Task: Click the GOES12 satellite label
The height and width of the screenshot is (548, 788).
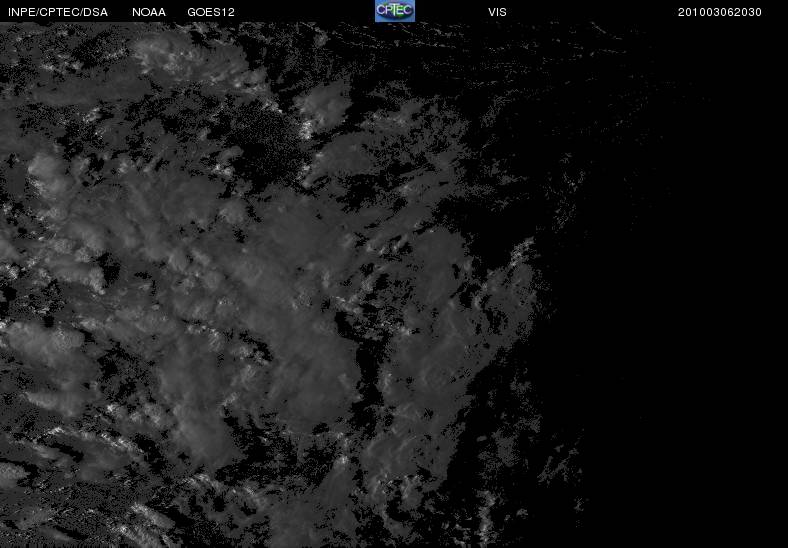Action: (211, 12)
